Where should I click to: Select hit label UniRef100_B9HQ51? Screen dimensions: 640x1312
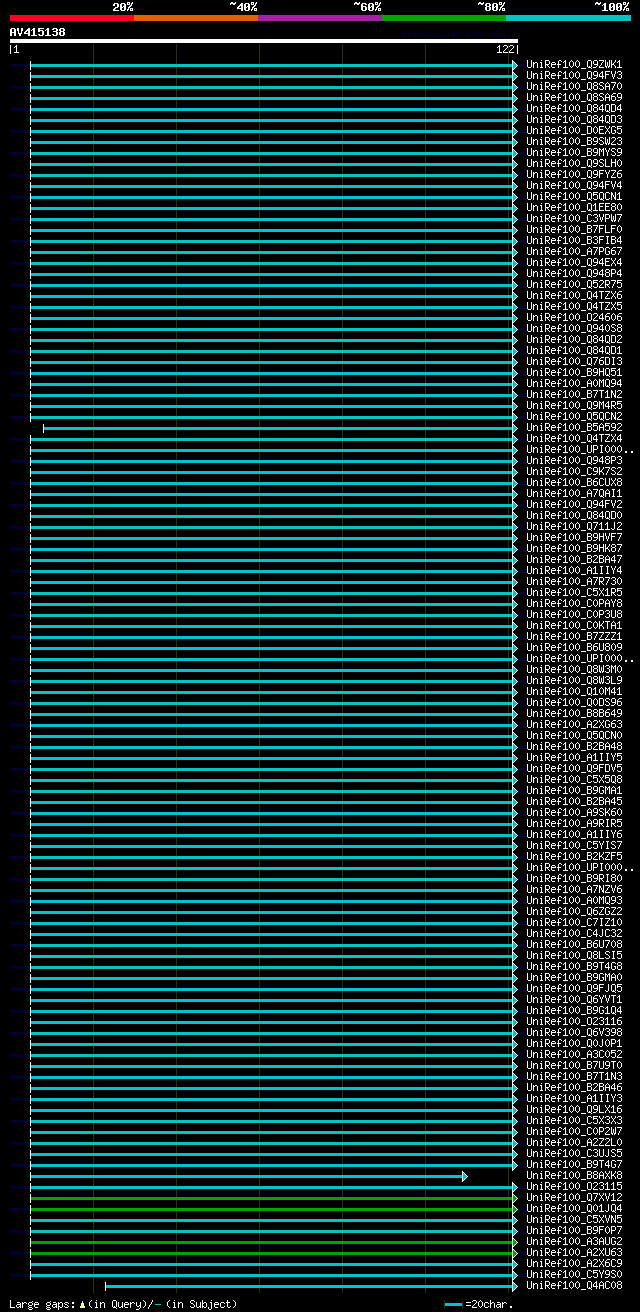click(574, 373)
